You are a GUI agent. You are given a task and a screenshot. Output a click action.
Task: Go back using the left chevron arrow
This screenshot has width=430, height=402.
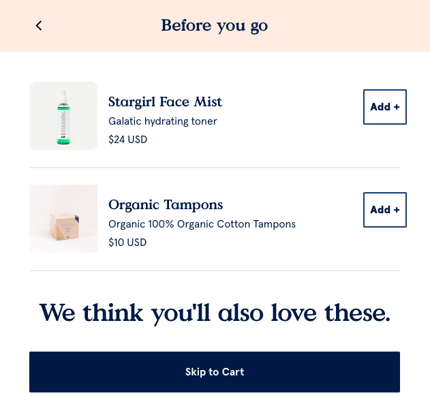(39, 26)
